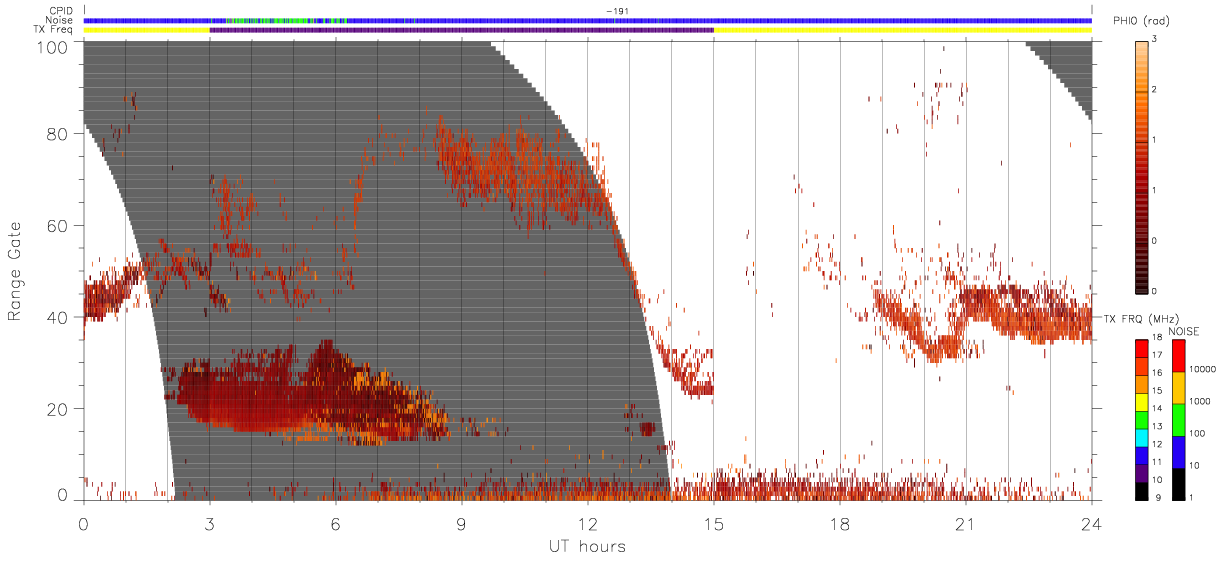Click the "17" value in TX FRQ legend
The height and width of the screenshot is (567, 1228).
(x=1158, y=355)
